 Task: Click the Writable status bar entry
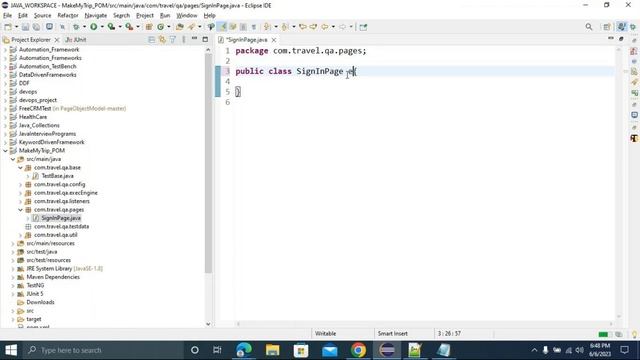point(325,333)
